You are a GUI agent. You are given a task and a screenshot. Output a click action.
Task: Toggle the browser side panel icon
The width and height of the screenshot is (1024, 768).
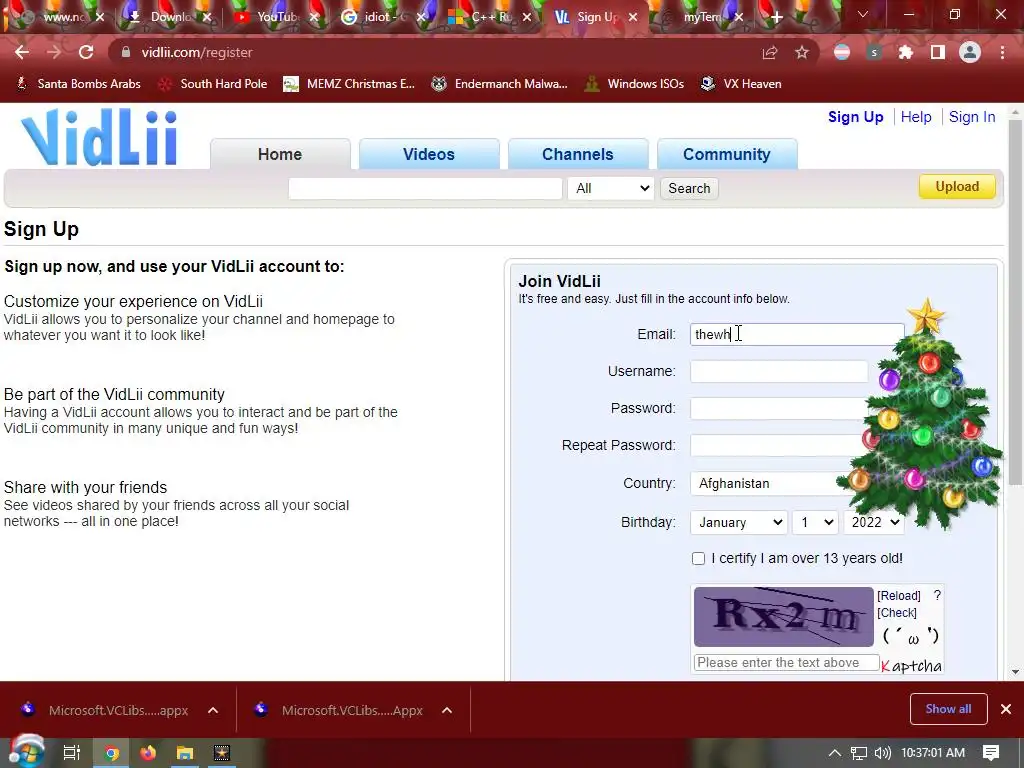(938, 52)
